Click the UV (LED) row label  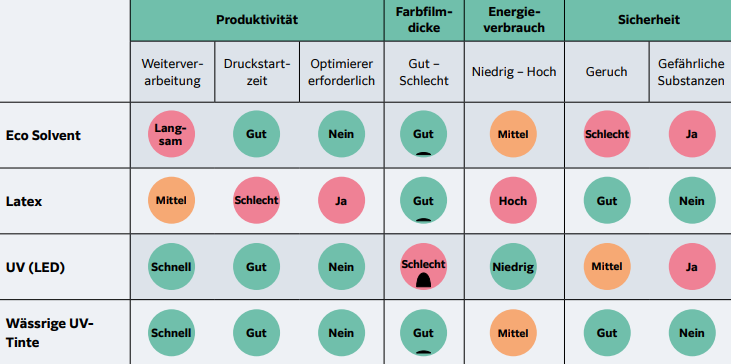(x=35, y=268)
